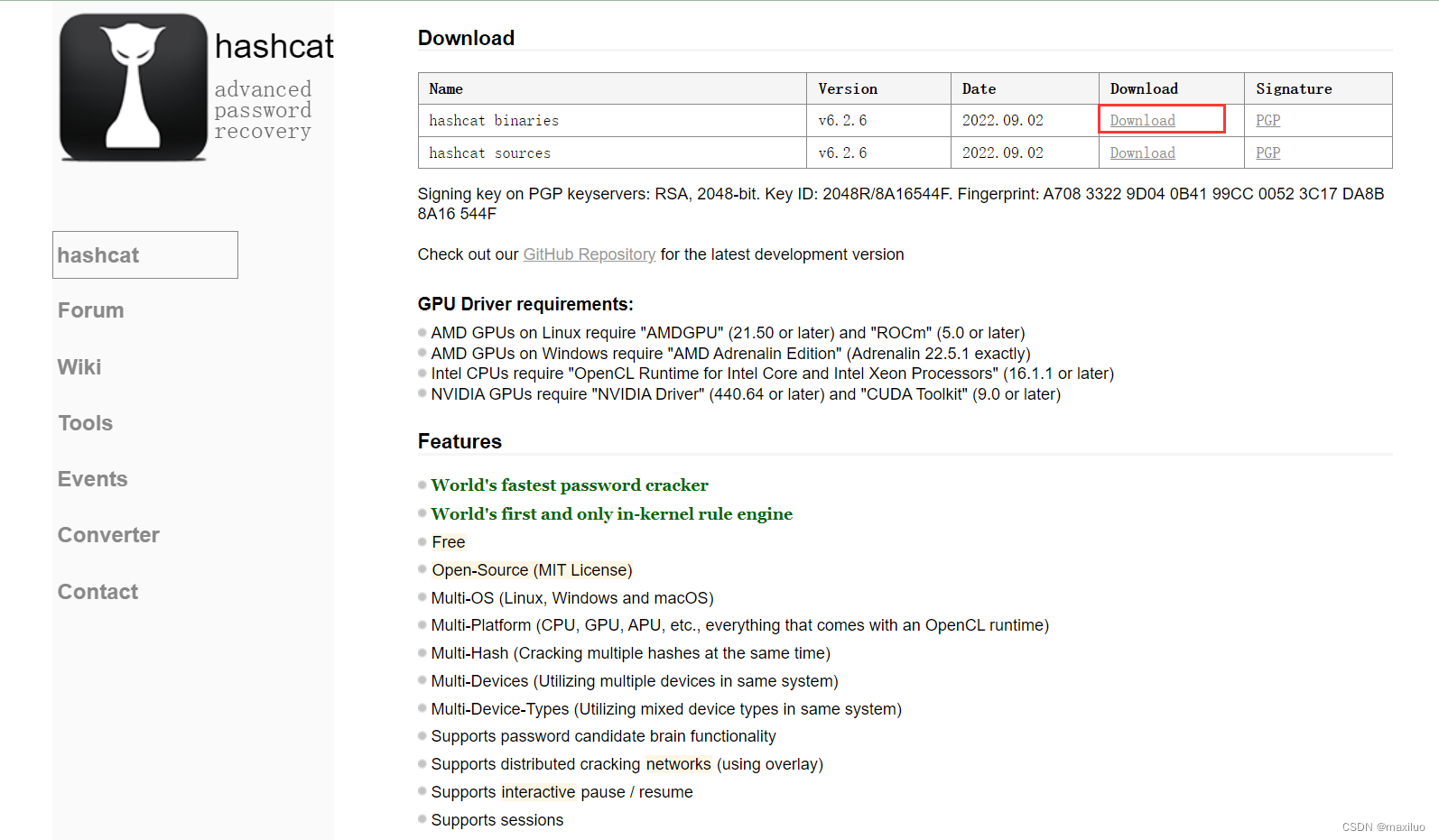Viewport: 1439px width, 840px height.
Task: Click 'World's fastest password cracker' text
Action: (570, 485)
